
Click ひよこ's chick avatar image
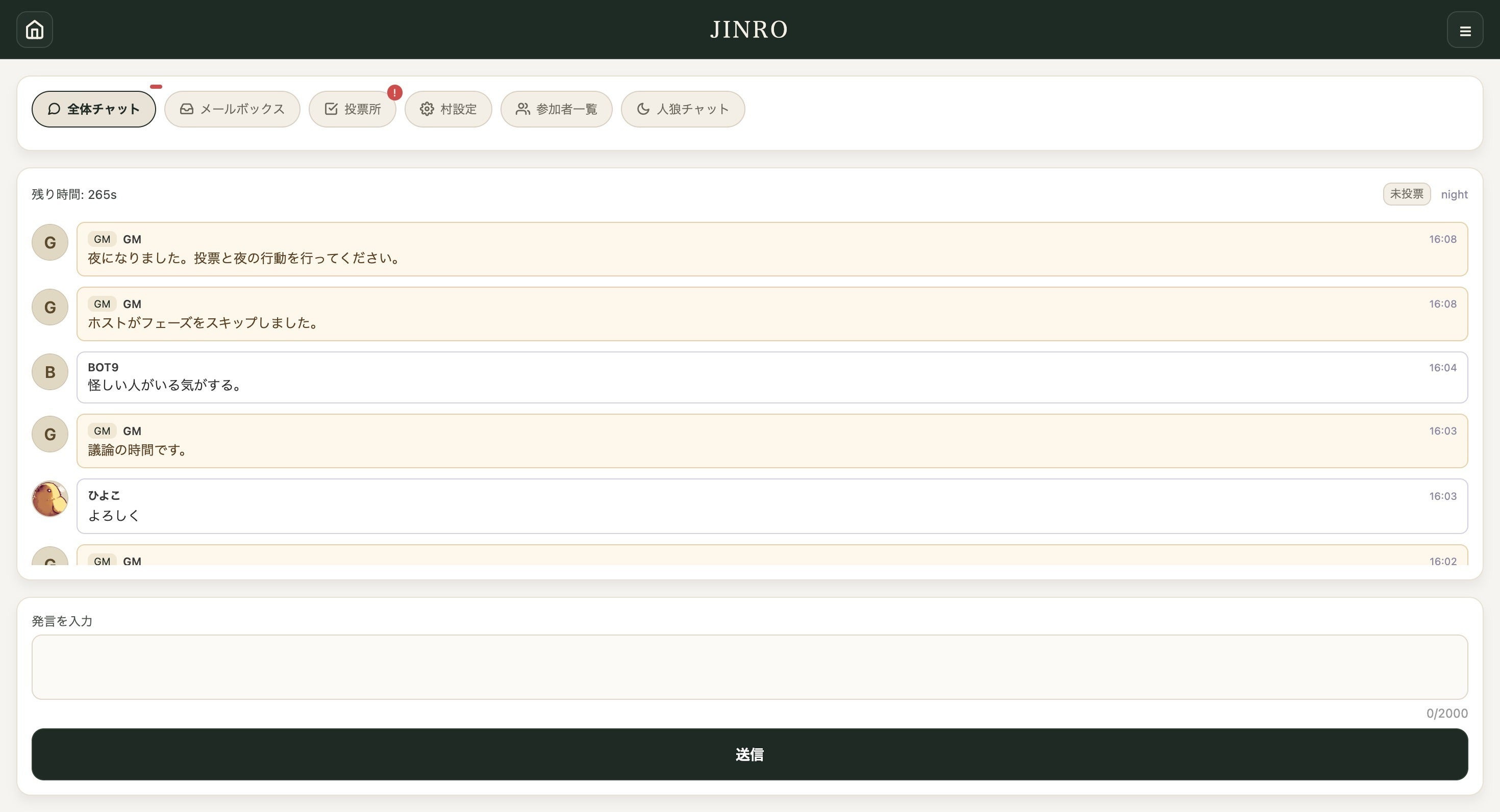pos(50,499)
